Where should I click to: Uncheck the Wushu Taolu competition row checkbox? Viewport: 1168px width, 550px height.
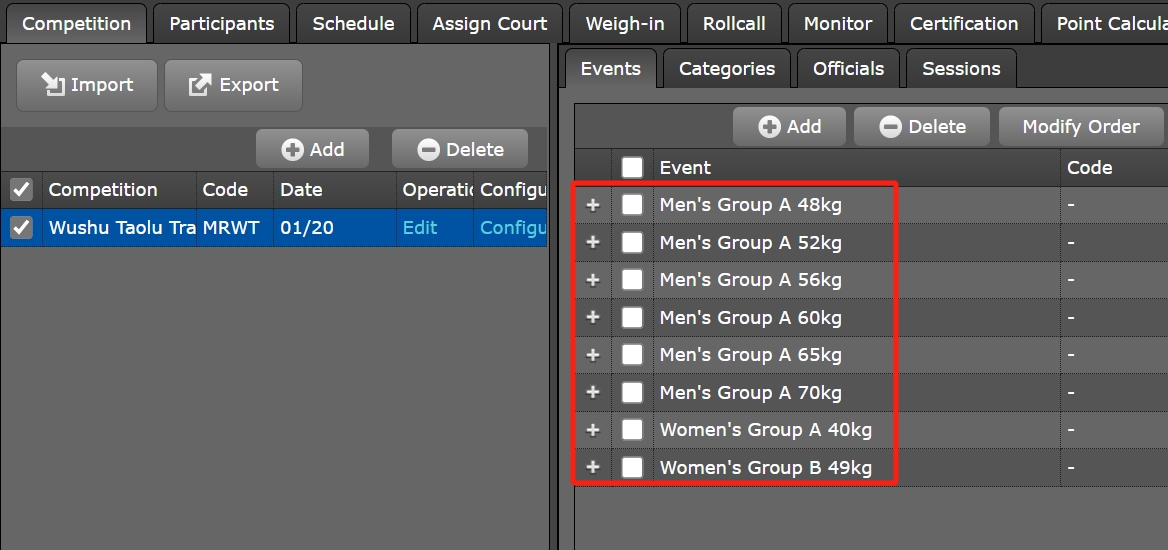click(x=21, y=228)
